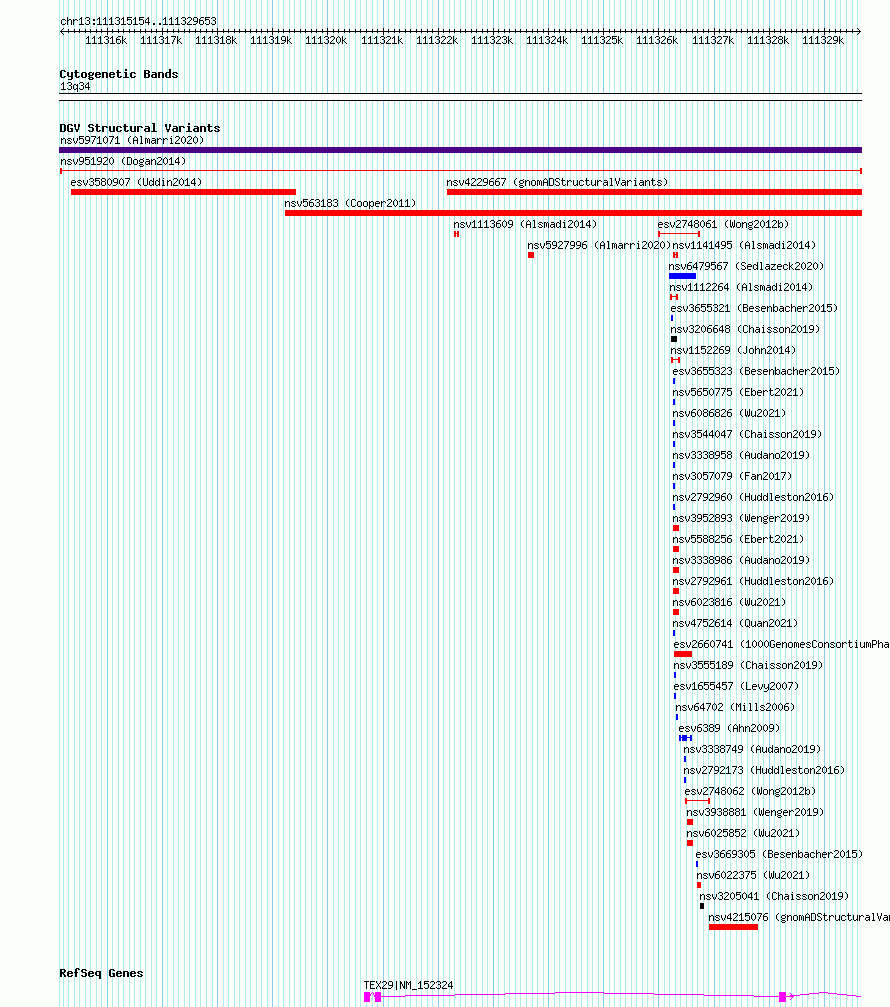Viewport: 890px width, 1007px height.
Task: Open nsv6479567 (Sedlazeck2020) label
Action: click(x=746, y=267)
